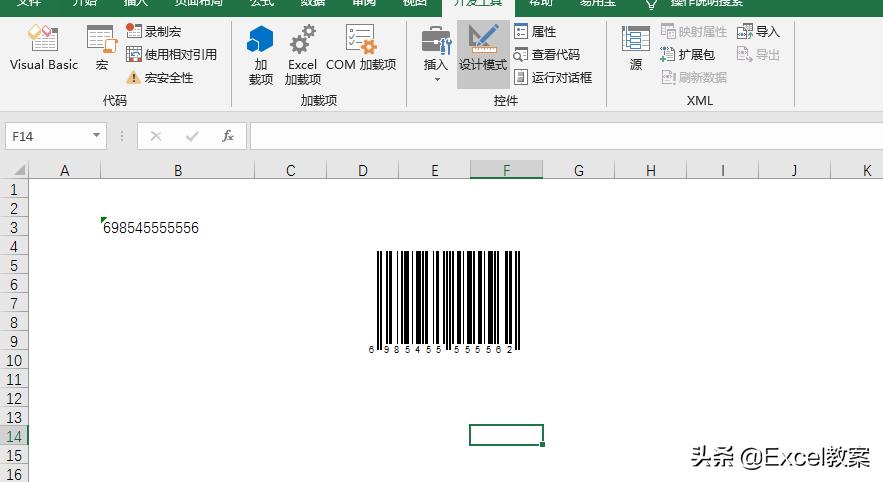Select cell containing 698545555556
This screenshot has width=883, height=482.
tap(177, 227)
